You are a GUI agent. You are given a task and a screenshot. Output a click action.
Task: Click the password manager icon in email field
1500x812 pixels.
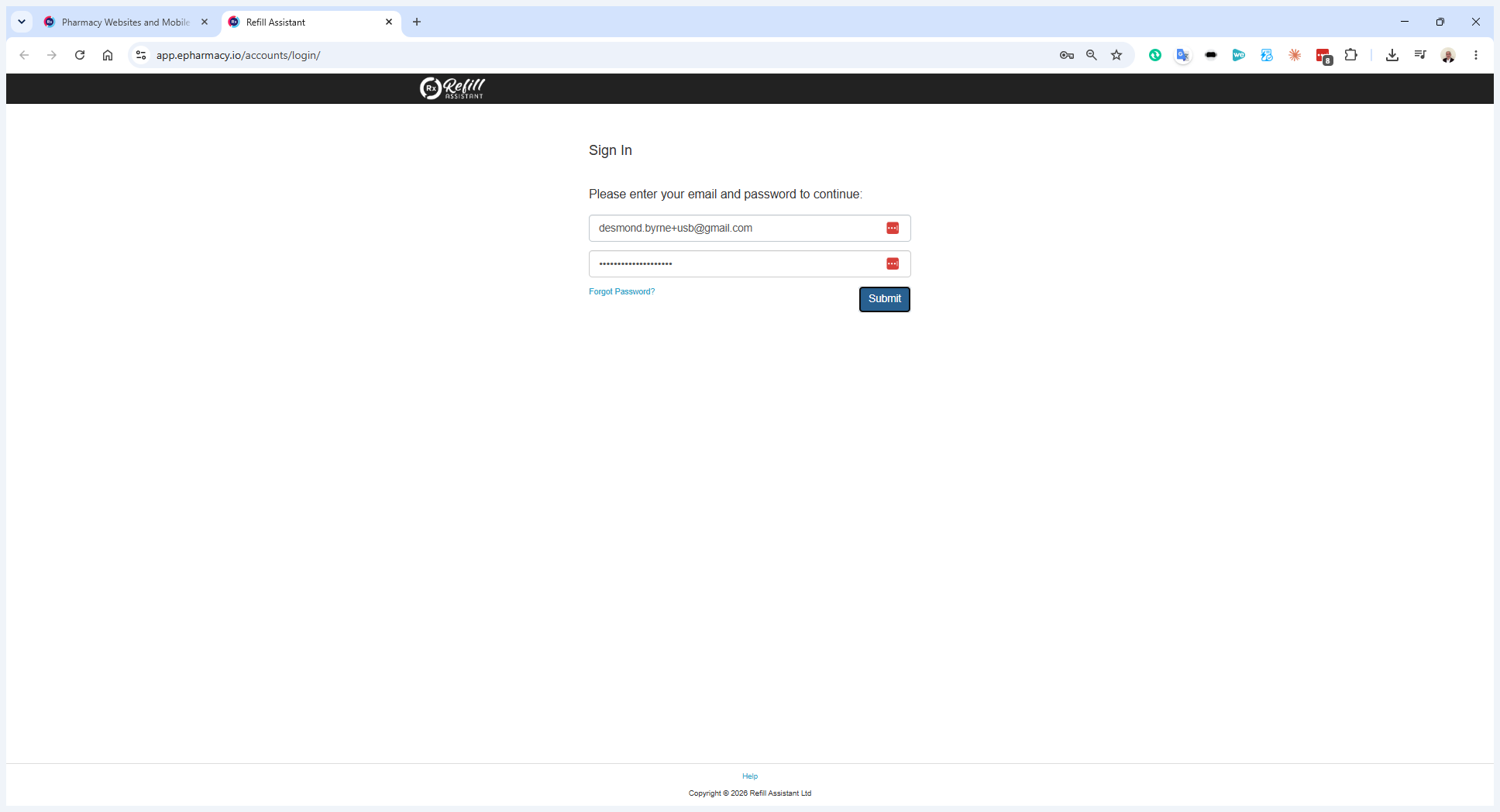[893, 228]
